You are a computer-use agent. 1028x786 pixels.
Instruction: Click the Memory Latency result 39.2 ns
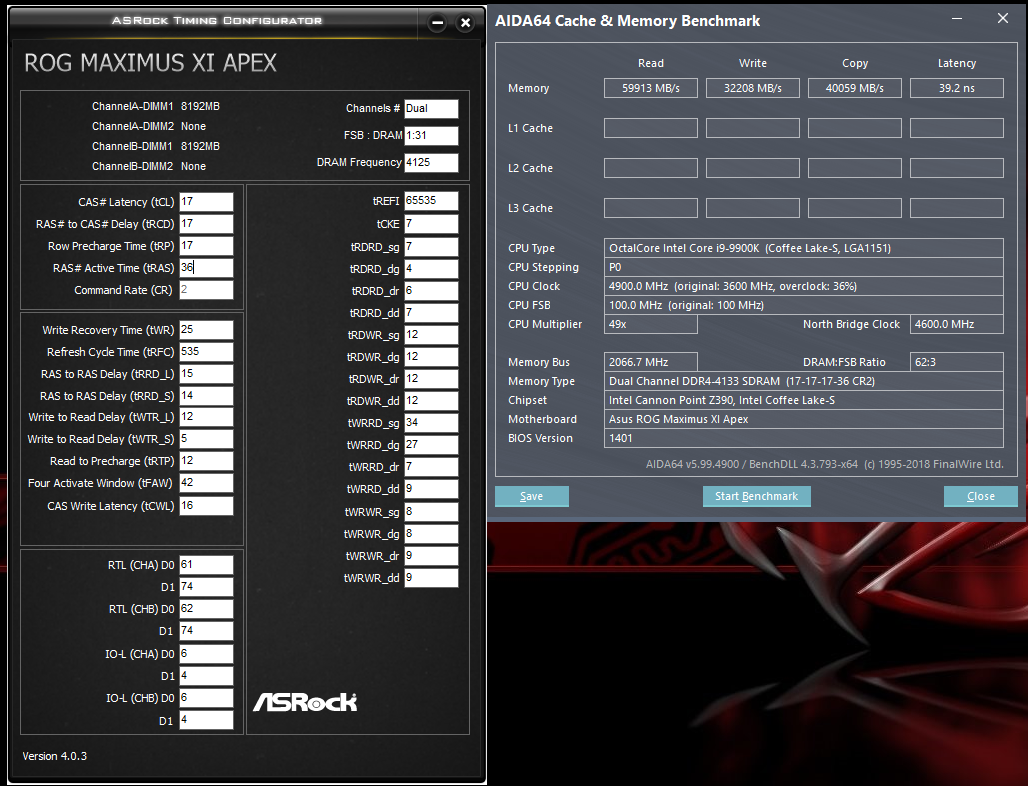[957, 88]
